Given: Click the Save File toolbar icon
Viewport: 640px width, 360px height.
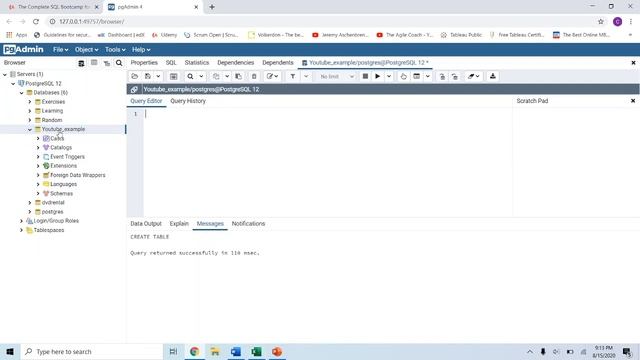Looking at the screenshot, I should click(148, 76).
